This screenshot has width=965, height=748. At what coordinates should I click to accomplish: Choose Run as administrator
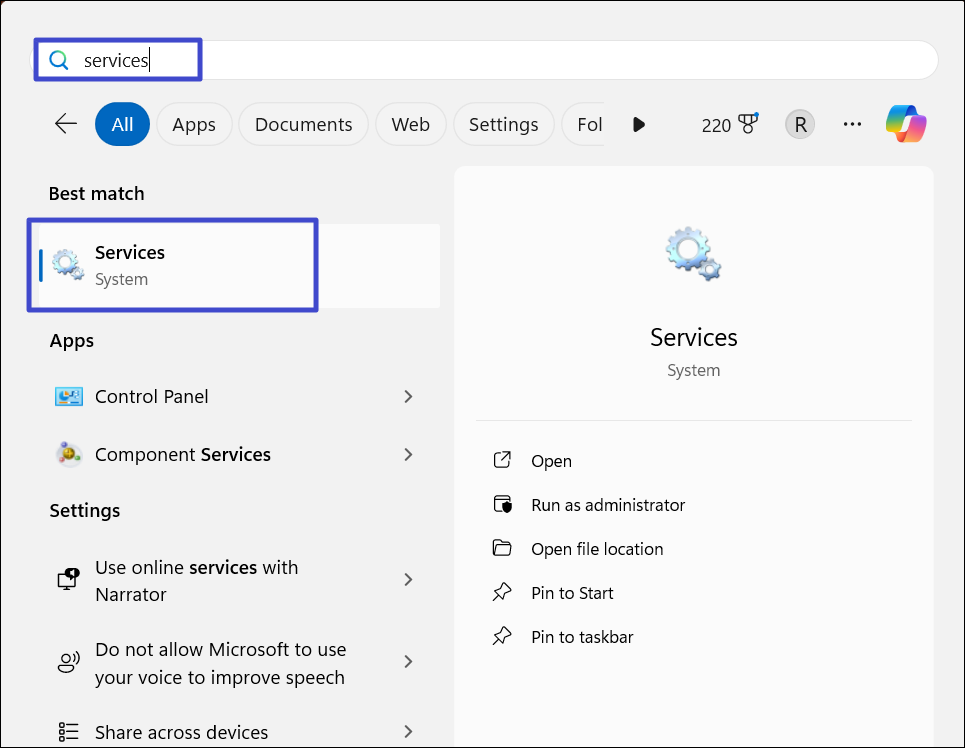coord(608,505)
